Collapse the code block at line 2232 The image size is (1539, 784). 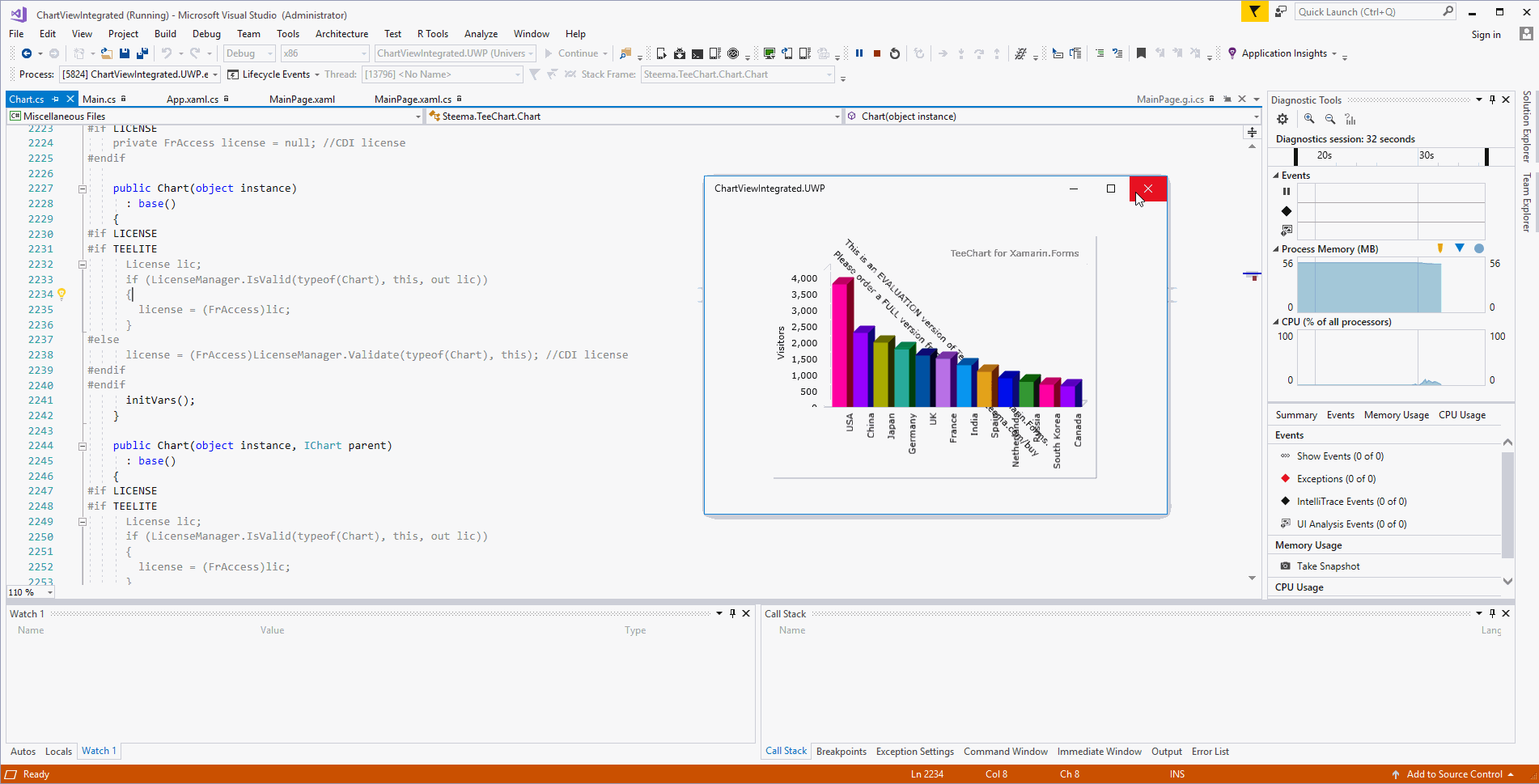coord(82,265)
